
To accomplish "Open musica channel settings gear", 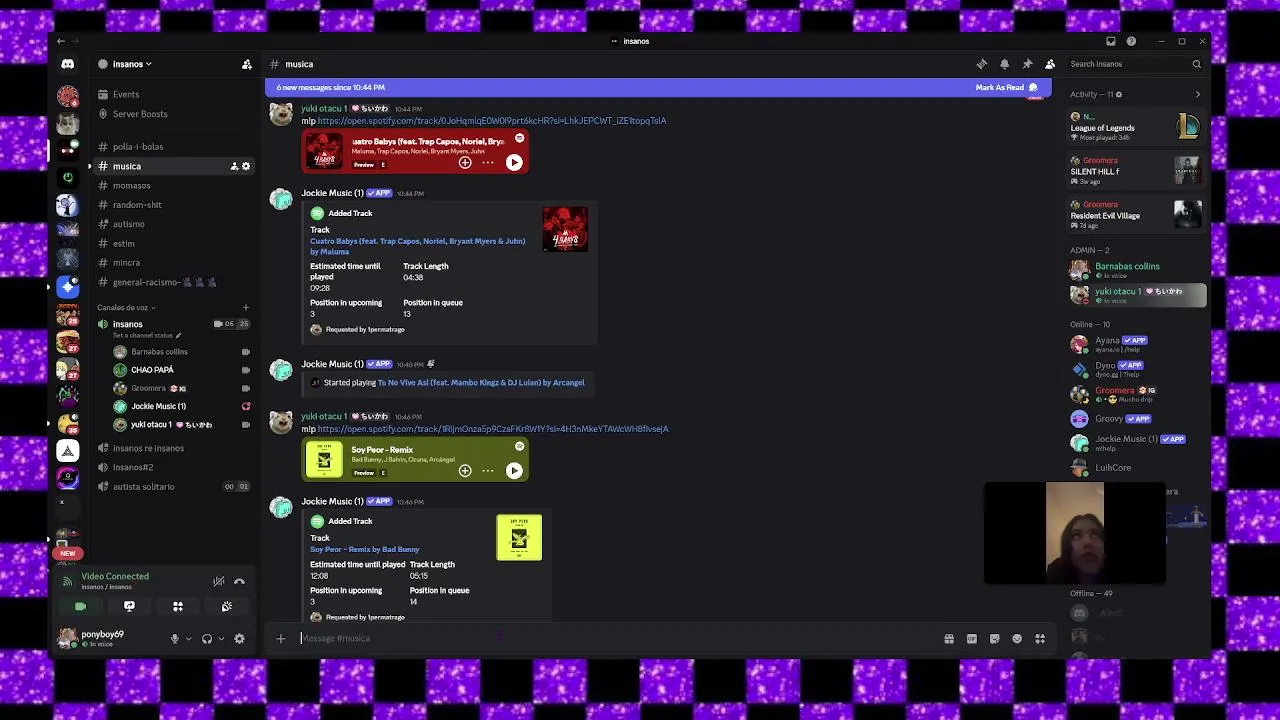I will click(246, 166).
